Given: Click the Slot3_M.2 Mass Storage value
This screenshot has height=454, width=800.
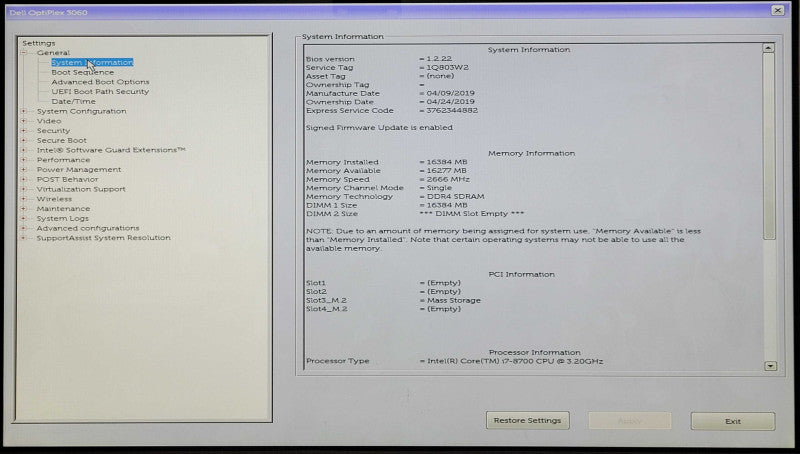Looking at the screenshot, I should click(x=454, y=300).
